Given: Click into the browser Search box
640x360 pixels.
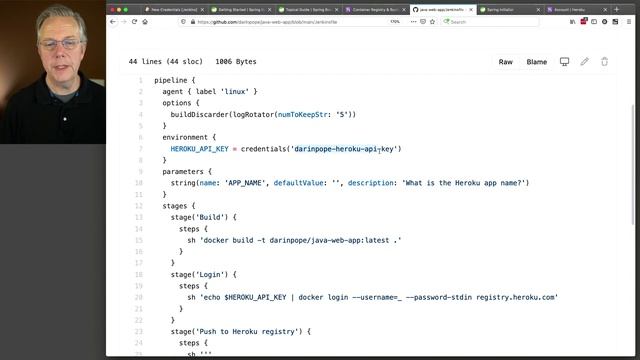Looking at the screenshot, I should pyautogui.click(x=490, y=22).
